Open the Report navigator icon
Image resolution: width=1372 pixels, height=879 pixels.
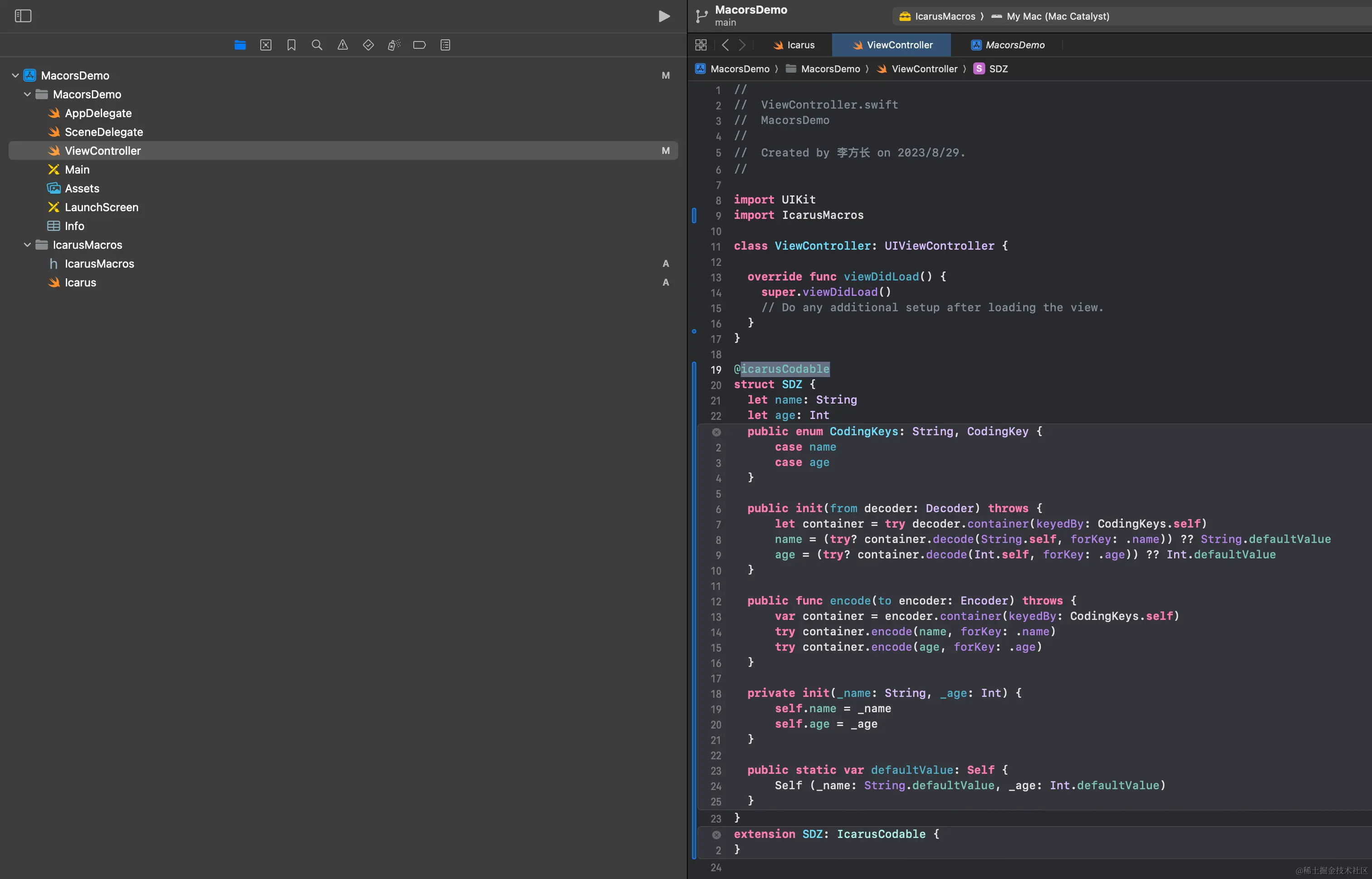445,45
